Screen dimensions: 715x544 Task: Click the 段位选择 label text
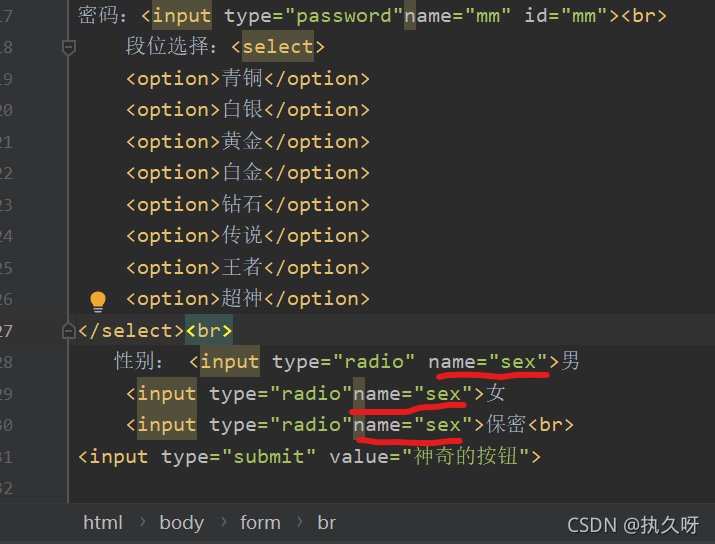click(x=171, y=47)
